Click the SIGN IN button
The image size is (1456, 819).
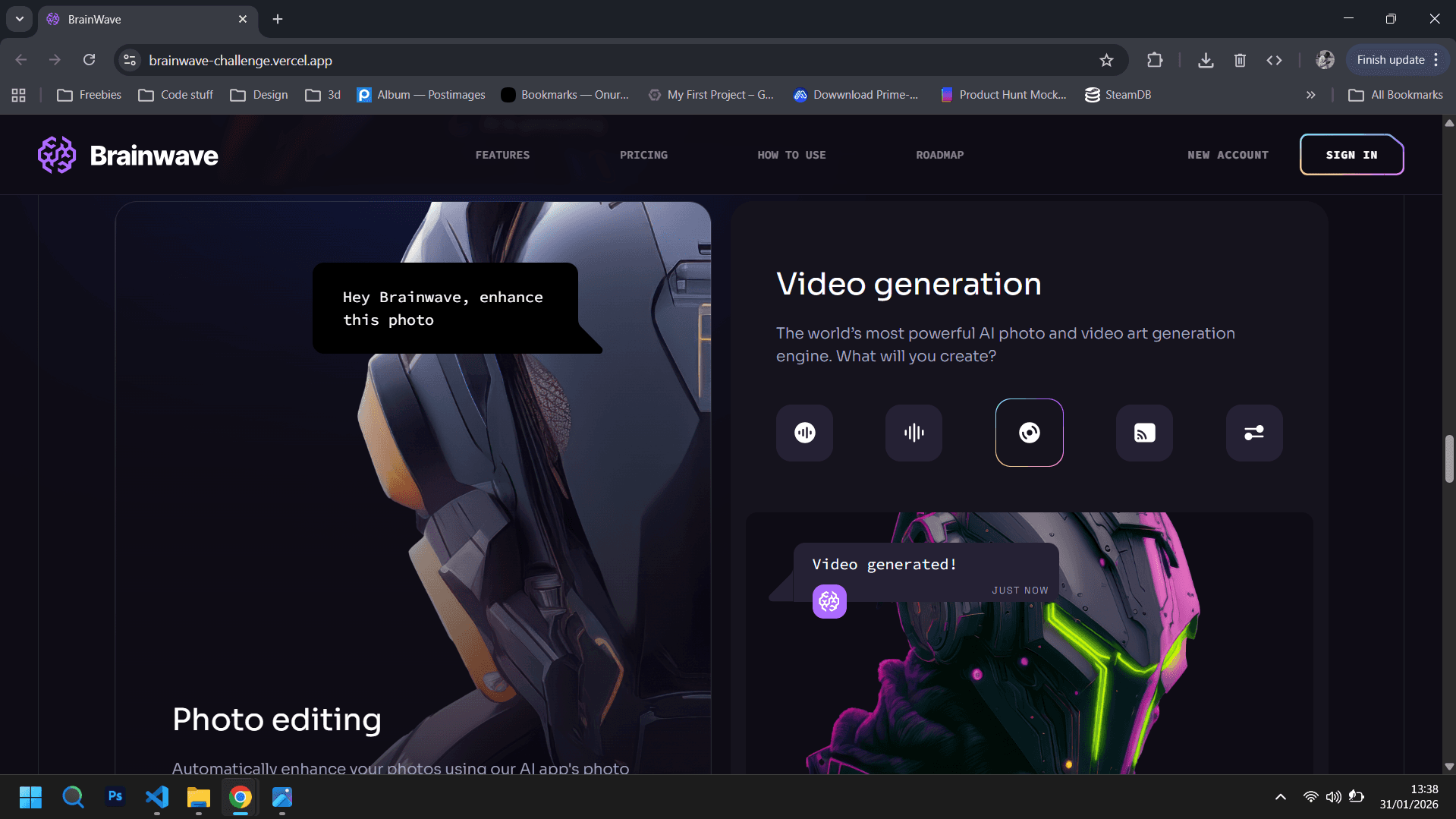1351,154
